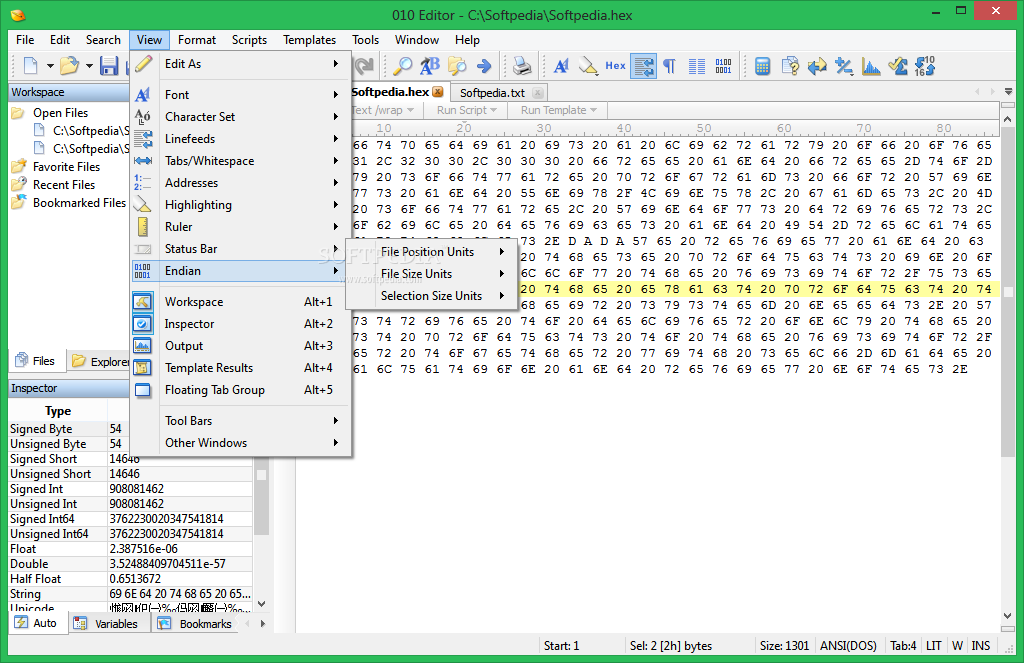
Task: Click the Redo arrow toolbar icon
Action: point(364,65)
